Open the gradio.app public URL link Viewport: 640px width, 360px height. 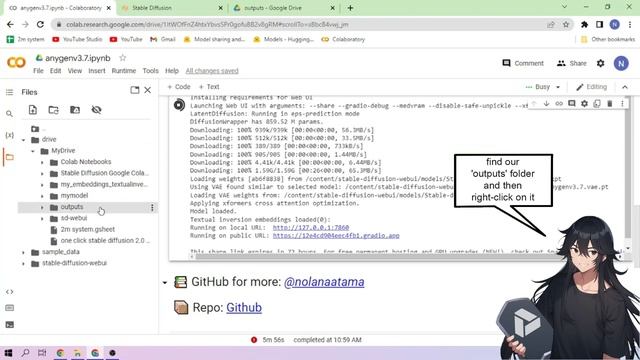point(336,236)
